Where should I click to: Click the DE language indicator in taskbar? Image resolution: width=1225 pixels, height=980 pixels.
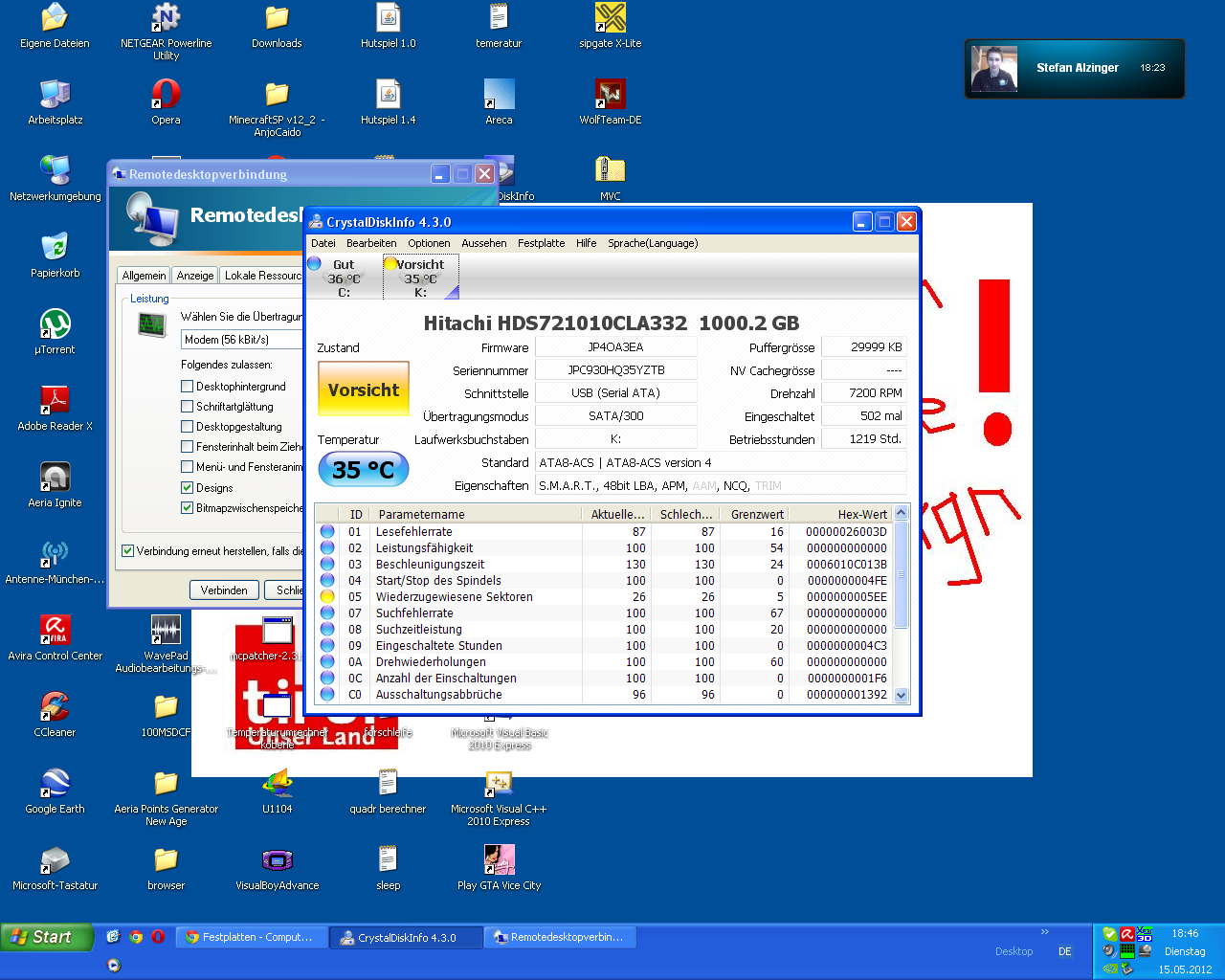click(1065, 951)
